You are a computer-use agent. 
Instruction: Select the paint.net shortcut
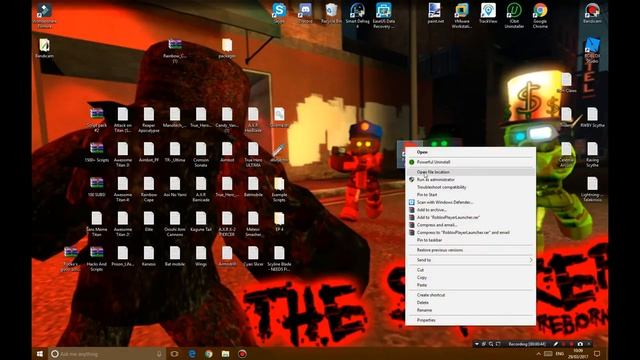436,13
